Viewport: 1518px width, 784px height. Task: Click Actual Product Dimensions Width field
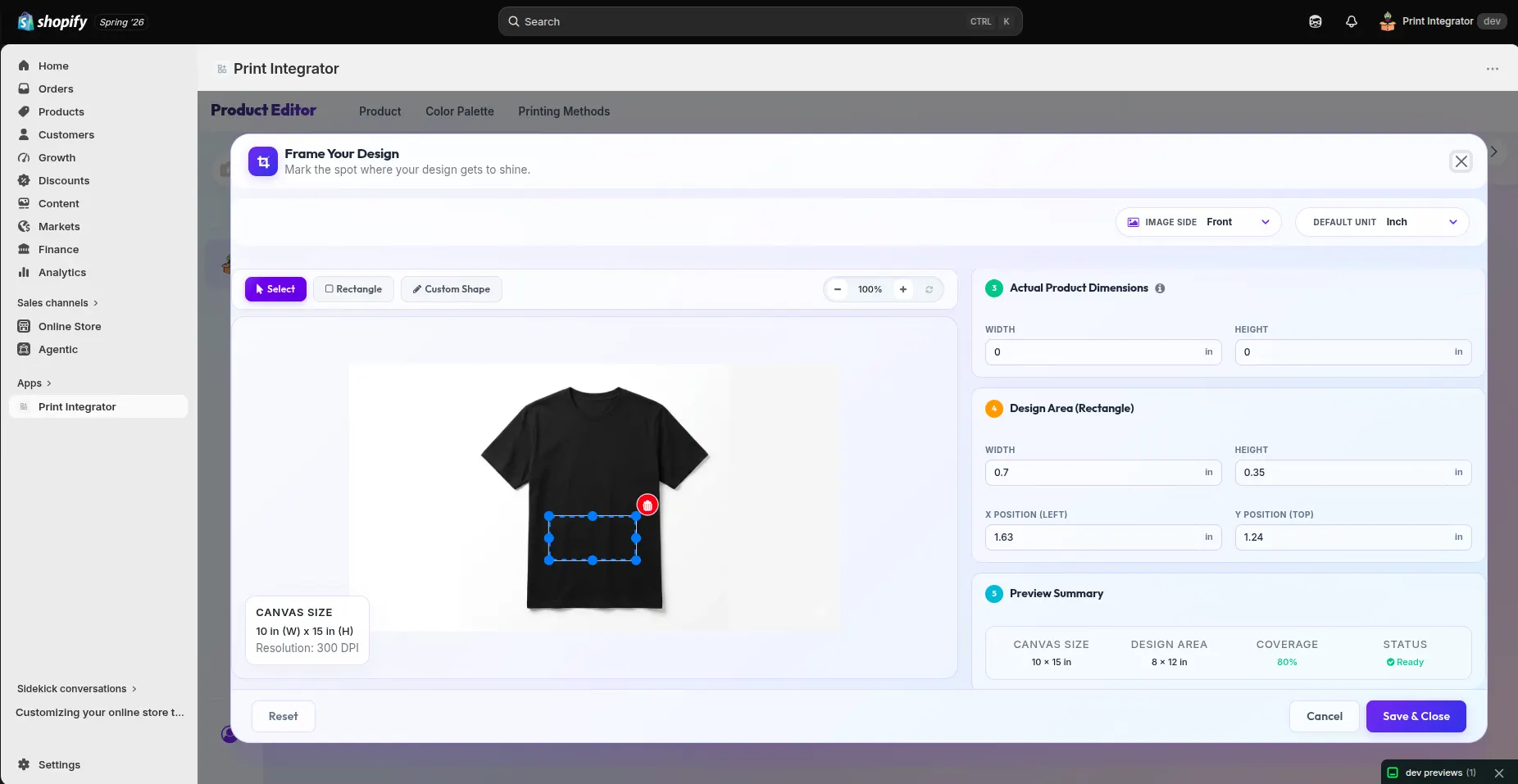[1103, 352]
